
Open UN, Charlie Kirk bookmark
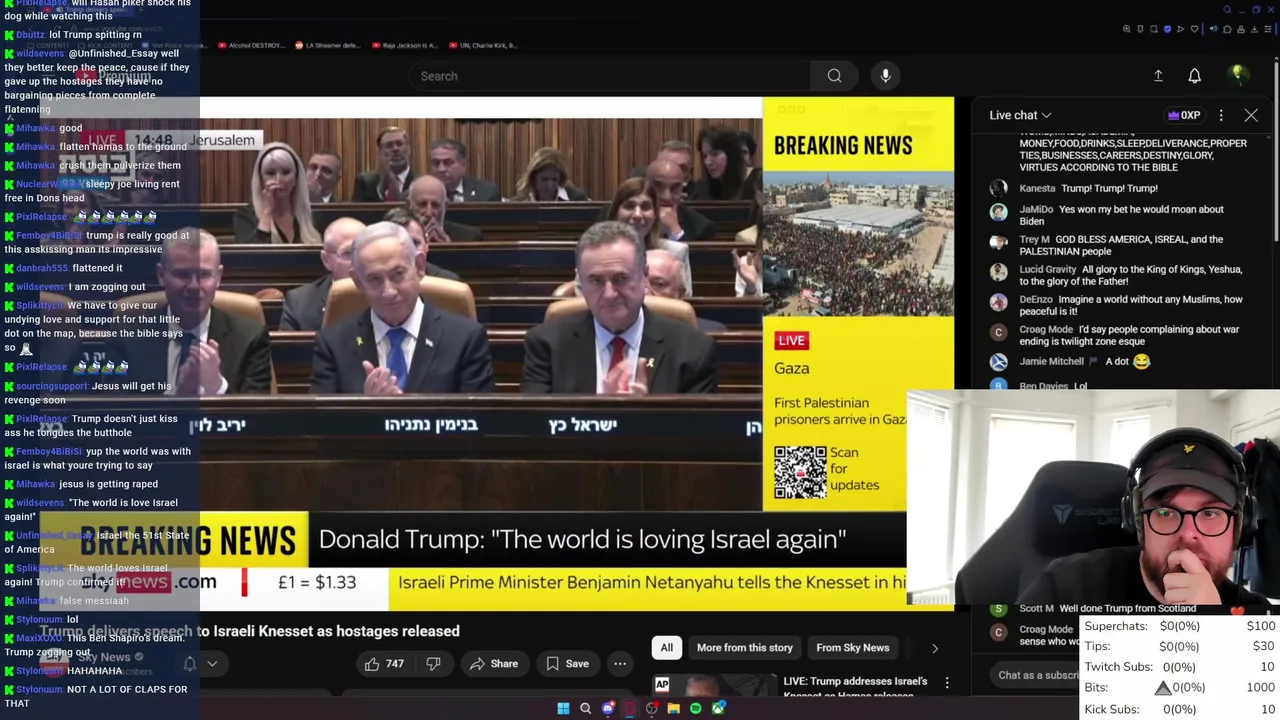(481, 45)
